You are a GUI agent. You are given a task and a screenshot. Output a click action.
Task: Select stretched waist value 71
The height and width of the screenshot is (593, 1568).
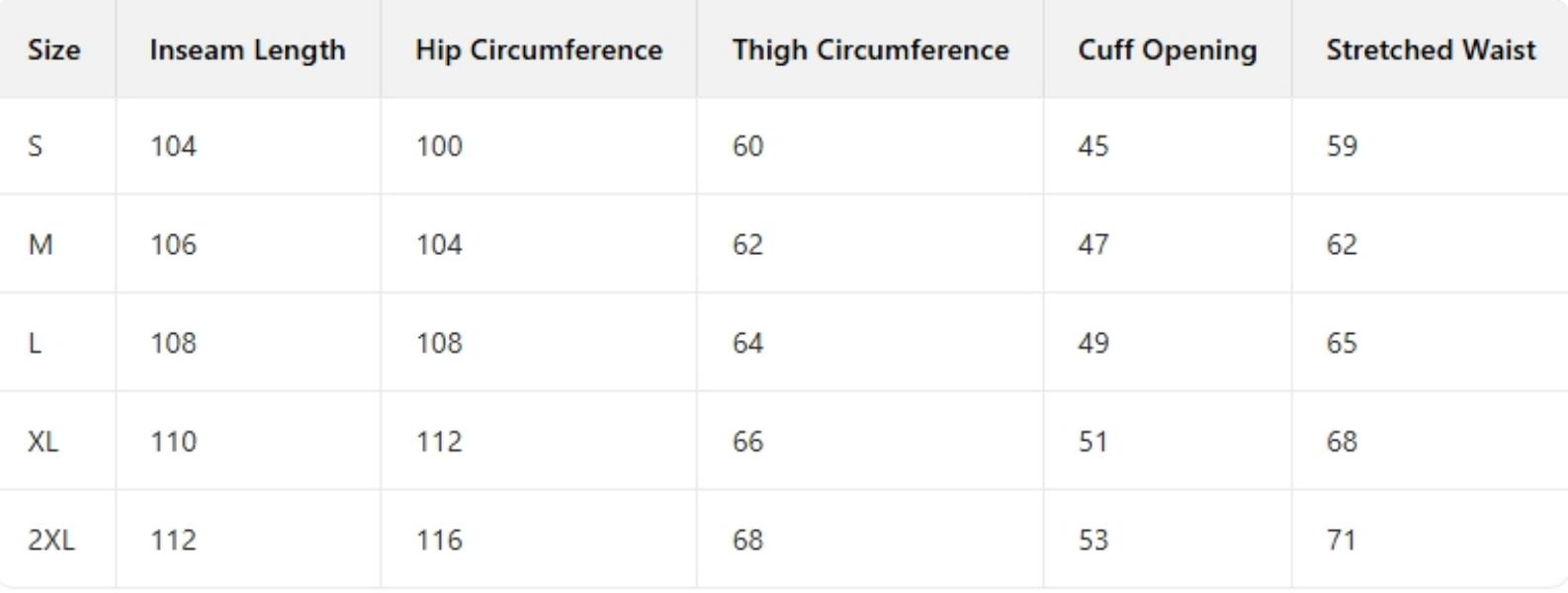tap(1342, 540)
